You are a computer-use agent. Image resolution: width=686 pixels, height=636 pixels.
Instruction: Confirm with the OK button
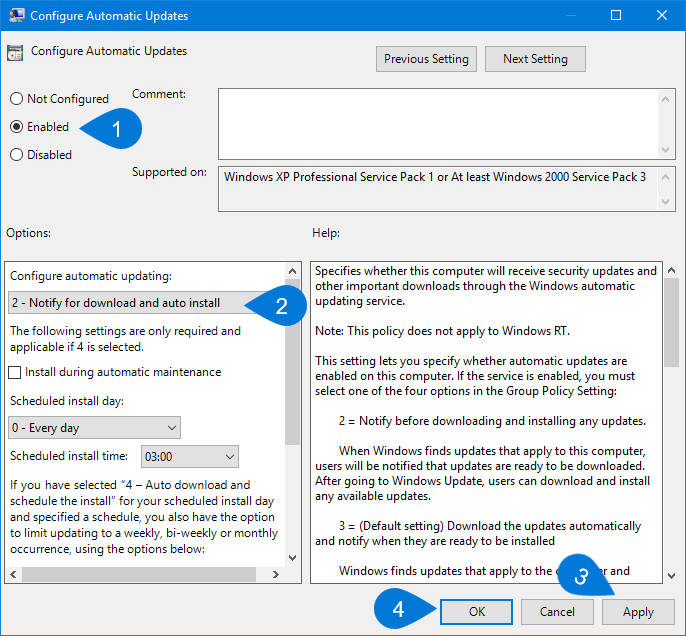(476, 612)
